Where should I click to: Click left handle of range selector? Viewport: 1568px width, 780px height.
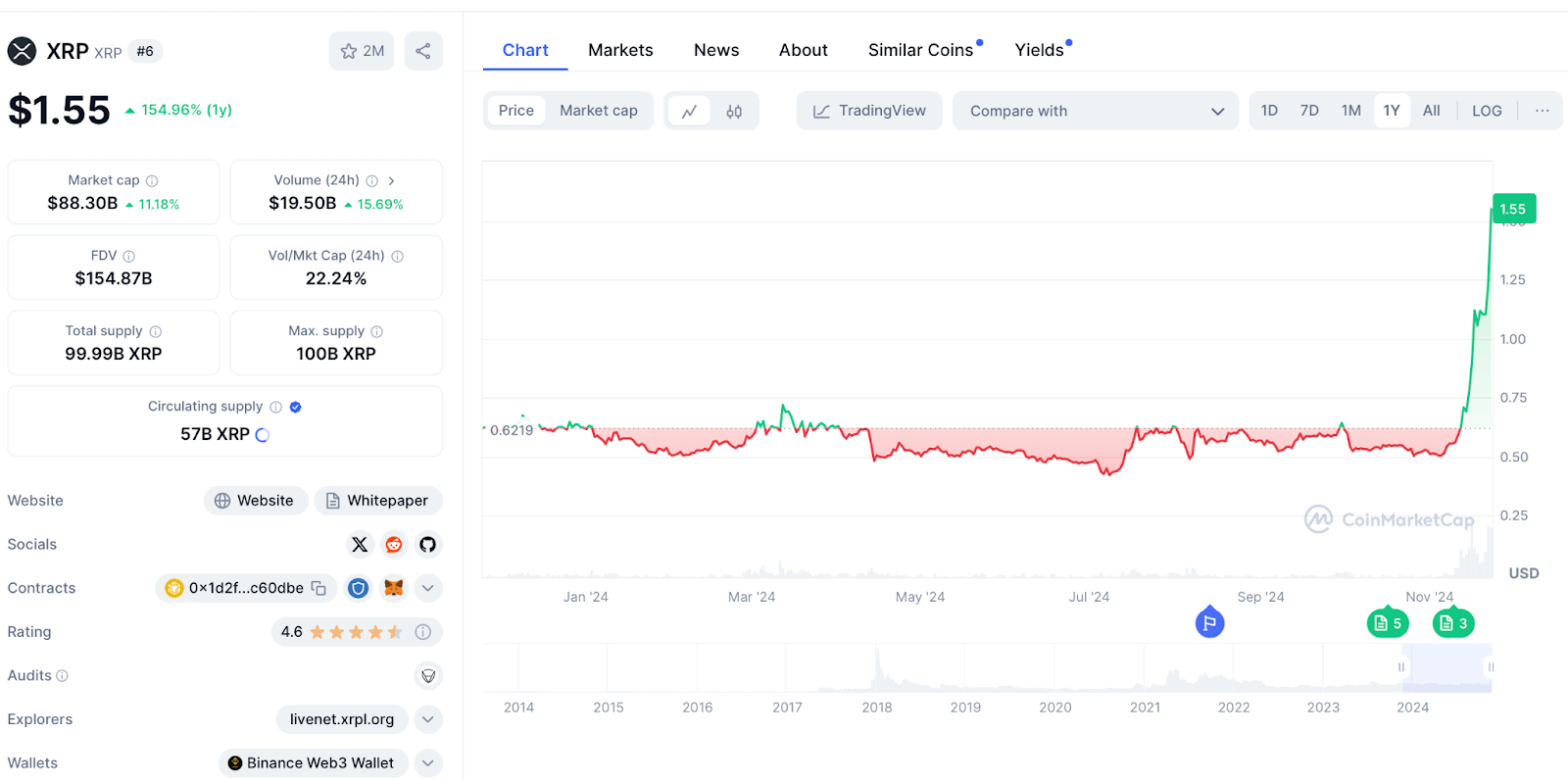[x=1401, y=667]
